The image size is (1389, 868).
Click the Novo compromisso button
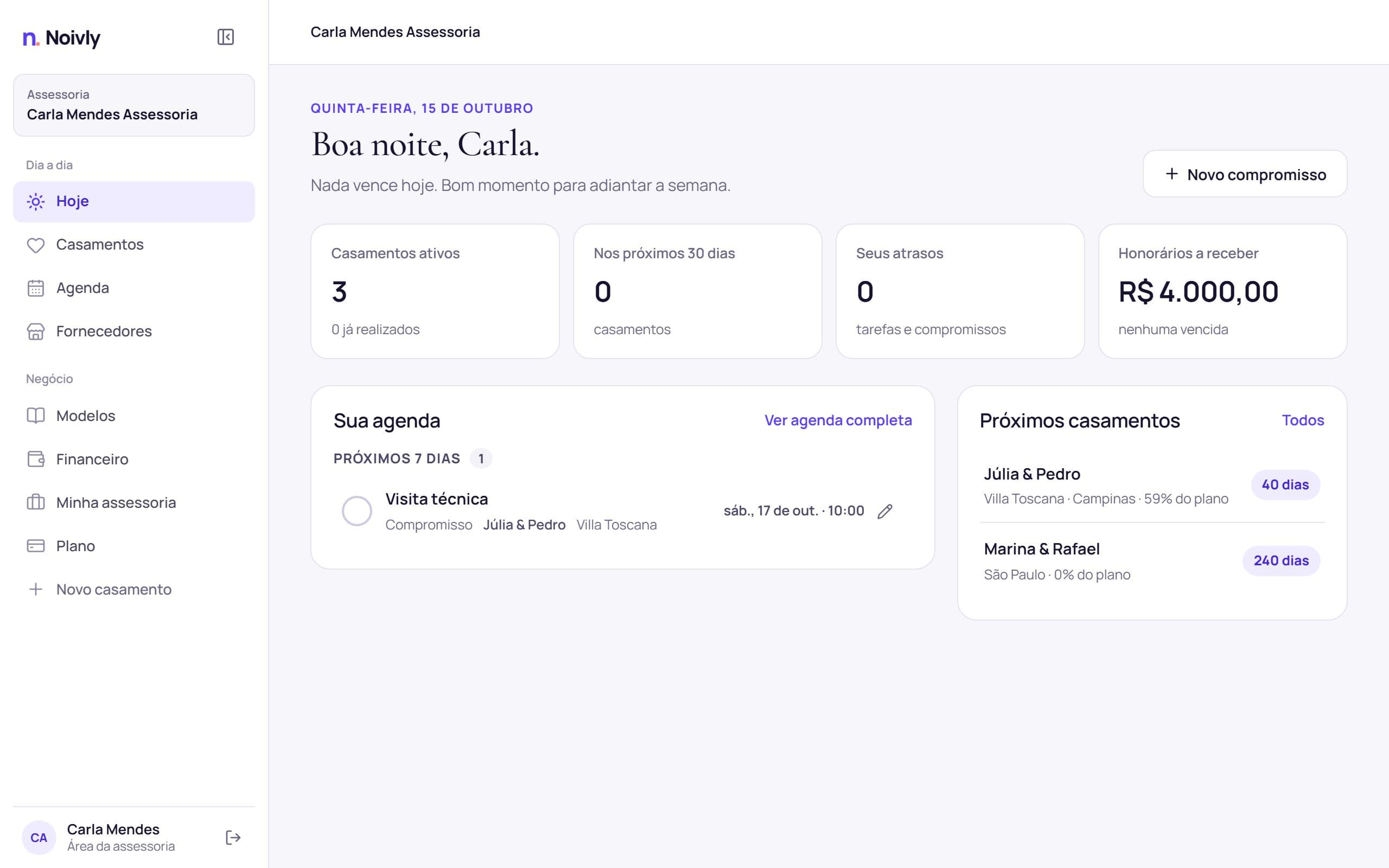click(x=1245, y=174)
